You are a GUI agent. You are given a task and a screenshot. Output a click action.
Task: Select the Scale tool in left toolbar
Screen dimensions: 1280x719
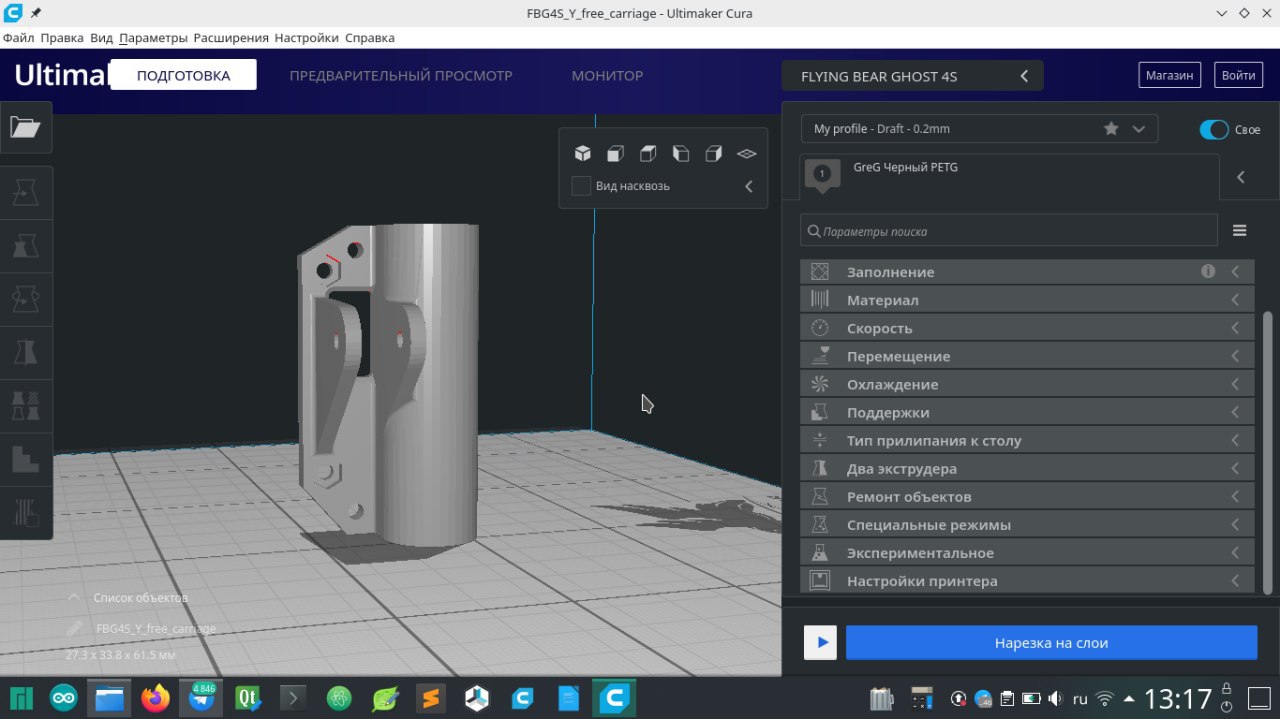click(x=25, y=245)
